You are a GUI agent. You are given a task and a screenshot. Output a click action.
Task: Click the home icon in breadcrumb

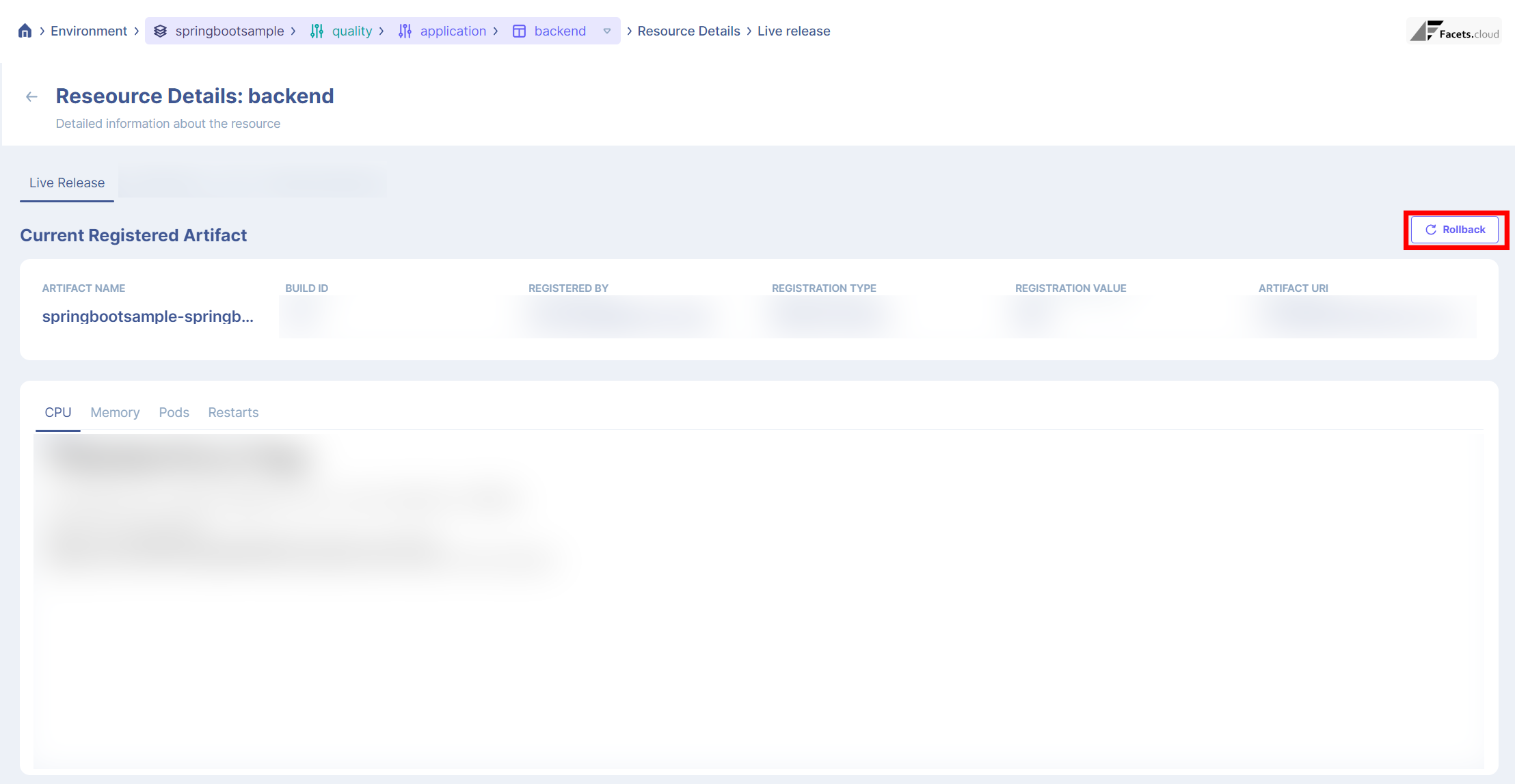click(25, 31)
